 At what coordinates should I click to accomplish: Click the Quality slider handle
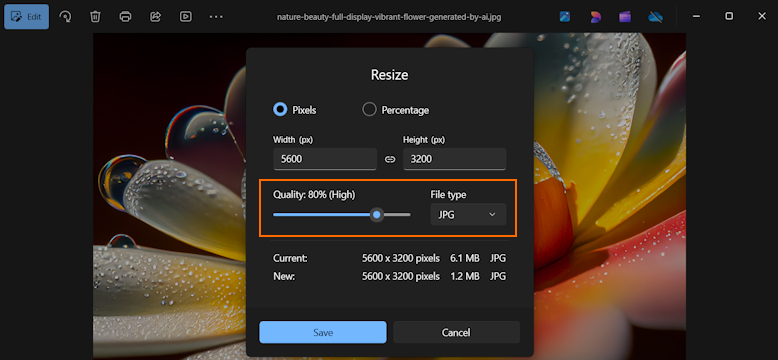click(x=377, y=215)
